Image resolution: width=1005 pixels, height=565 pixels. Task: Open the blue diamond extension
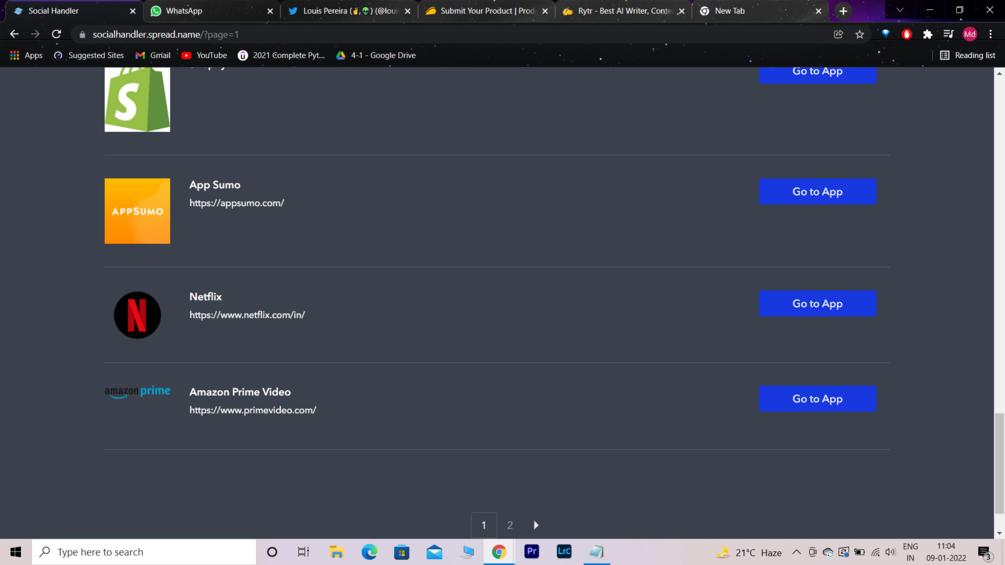(x=886, y=34)
